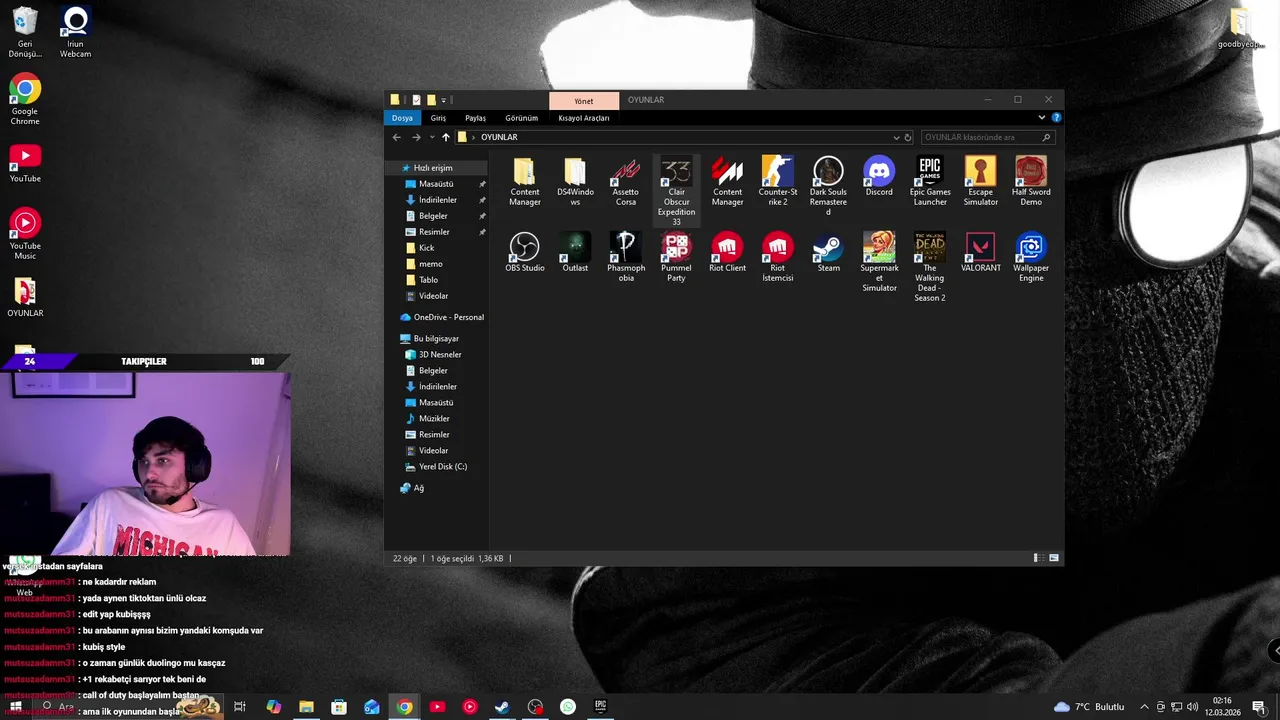This screenshot has width=1280, height=720.
Task: Open the VALORANT shortcut
Action: (x=980, y=252)
